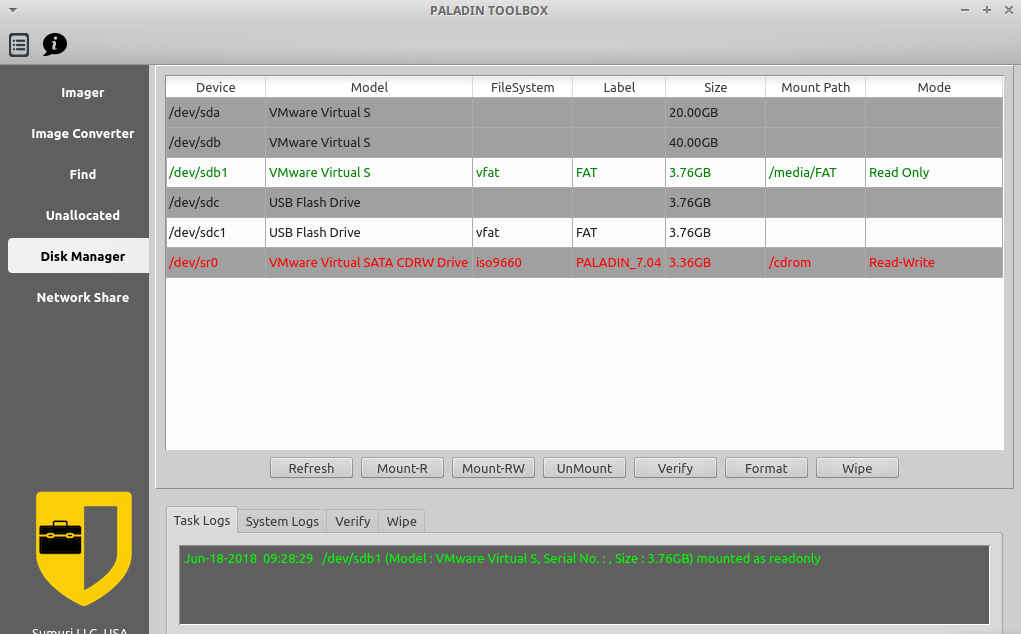
Task: Click the 3.36GB size cell
Action: tap(715, 262)
